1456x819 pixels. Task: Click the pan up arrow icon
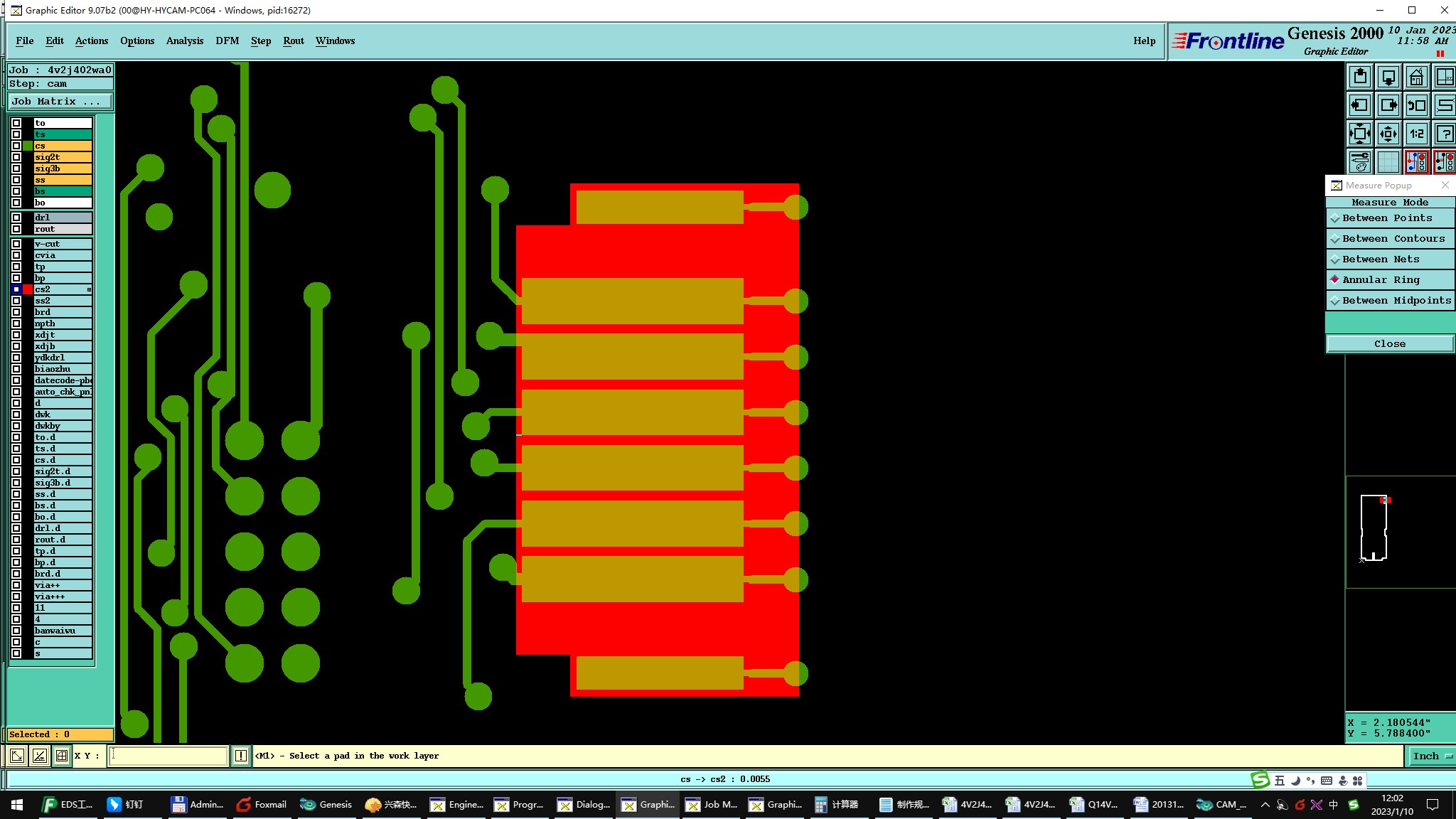point(1359,77)
